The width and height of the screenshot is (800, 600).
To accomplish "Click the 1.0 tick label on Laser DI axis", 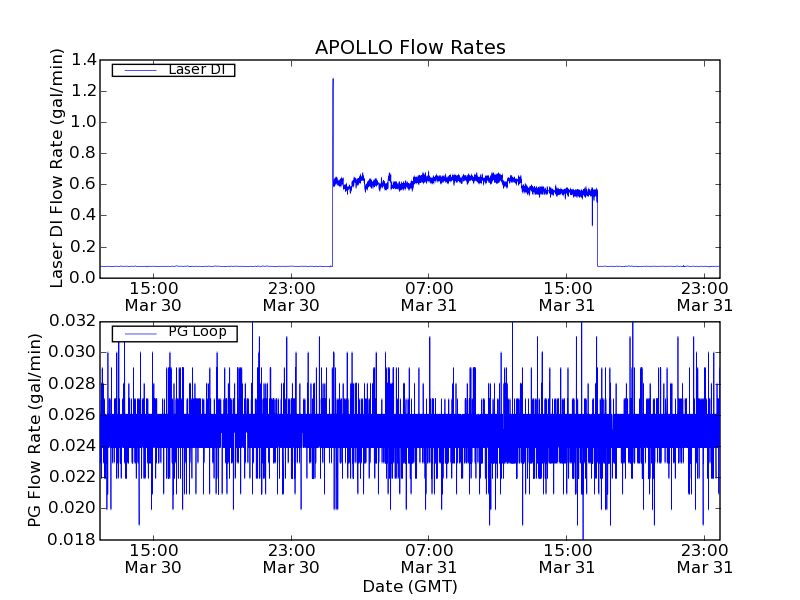I will (84, 122).
